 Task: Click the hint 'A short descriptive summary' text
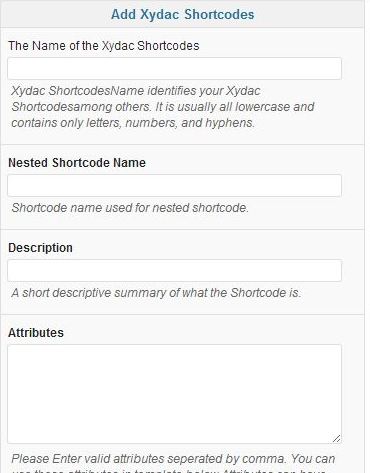pyautogui.click(x=156, y=293)
